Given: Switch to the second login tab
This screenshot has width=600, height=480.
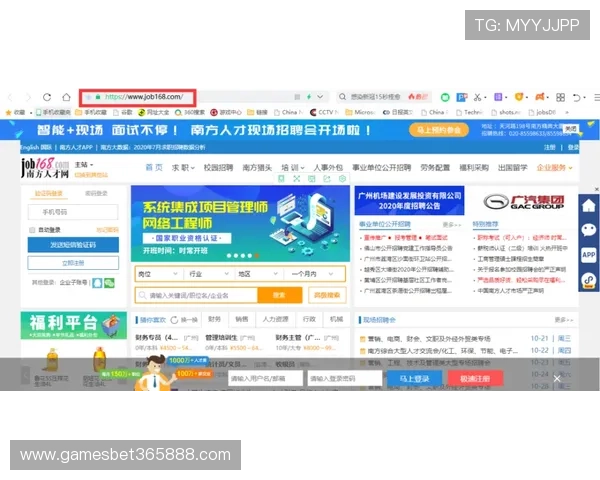Looking at the screenshot, I should 96,193.
